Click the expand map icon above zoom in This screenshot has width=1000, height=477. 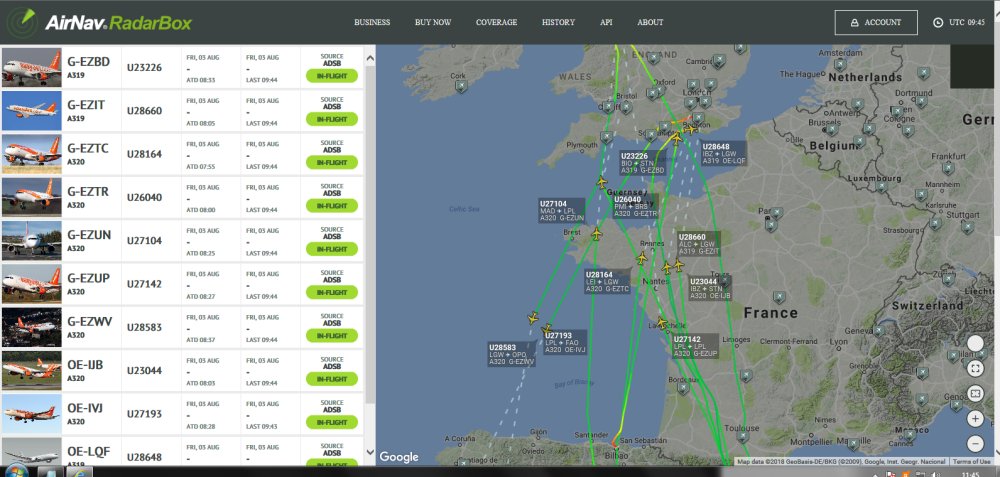click(975, 393)
